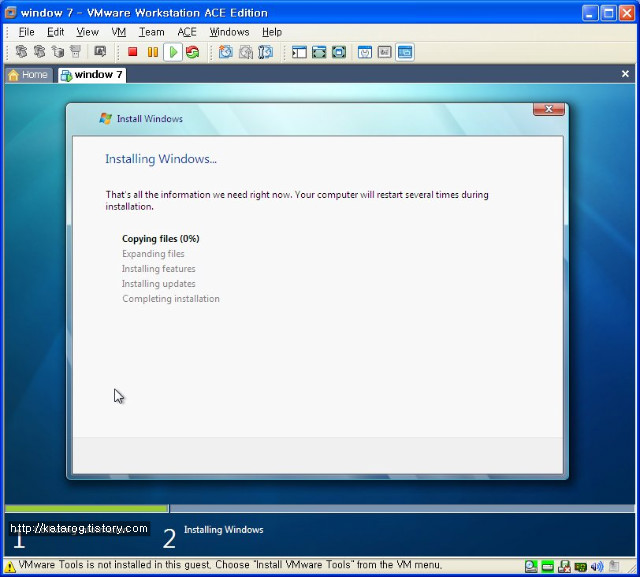Click the Appliance view icon
This screenshot has width=640, height=577.
tap(384, 52)
